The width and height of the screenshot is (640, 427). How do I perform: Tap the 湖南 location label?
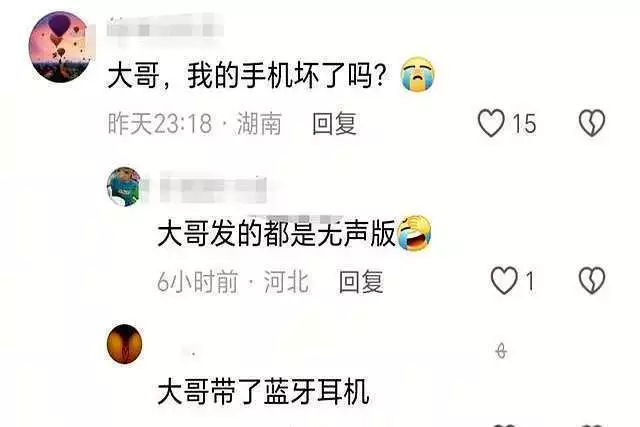[x=260, y=124]
